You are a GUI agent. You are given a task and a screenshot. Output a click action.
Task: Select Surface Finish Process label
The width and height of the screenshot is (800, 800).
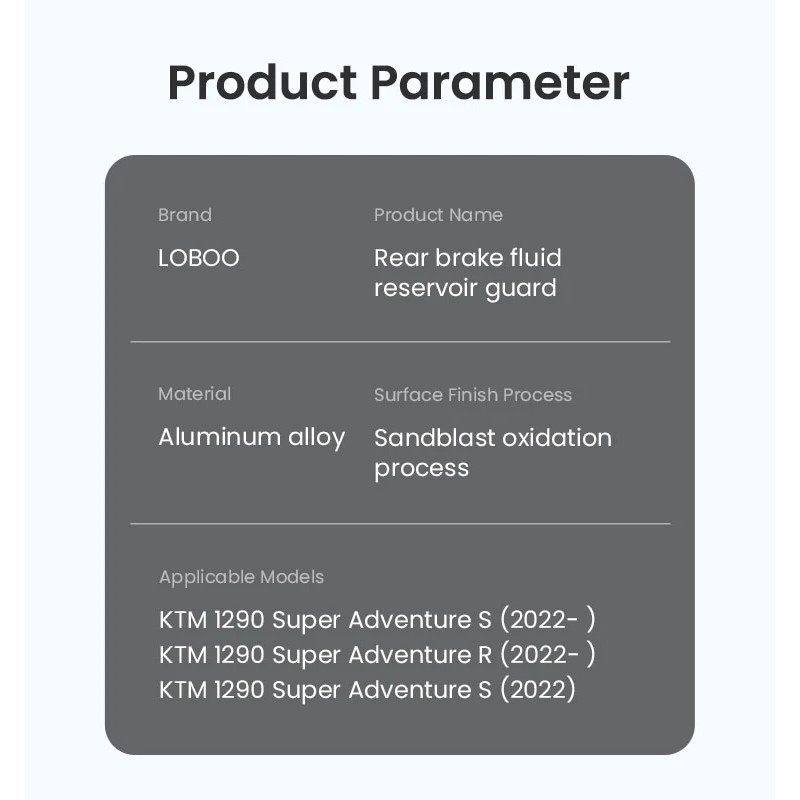pos(473,395)
